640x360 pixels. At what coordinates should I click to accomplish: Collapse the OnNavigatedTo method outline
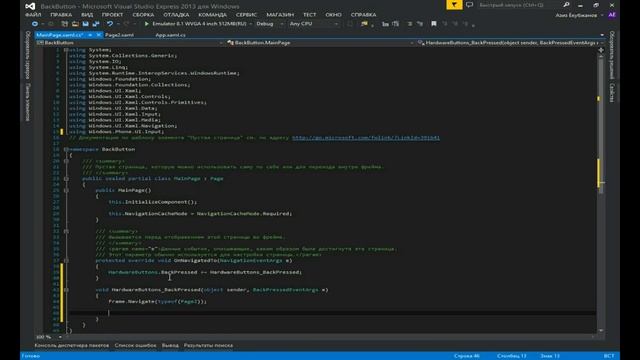click(66, 261)
